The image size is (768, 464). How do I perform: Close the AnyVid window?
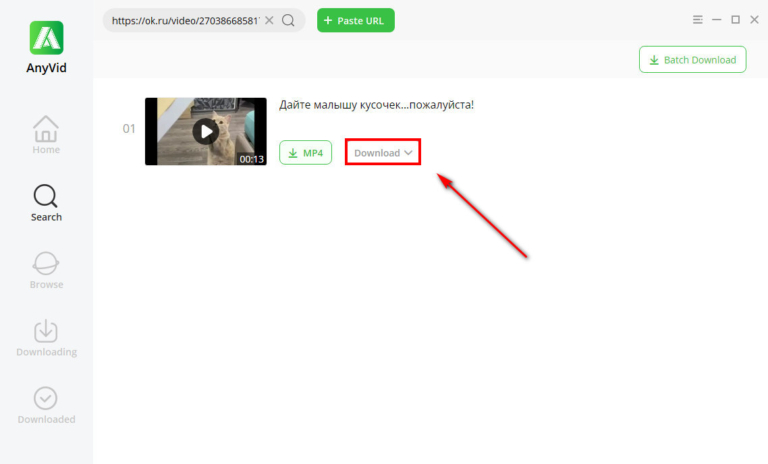pyautogui.click(x=752, y=20)
